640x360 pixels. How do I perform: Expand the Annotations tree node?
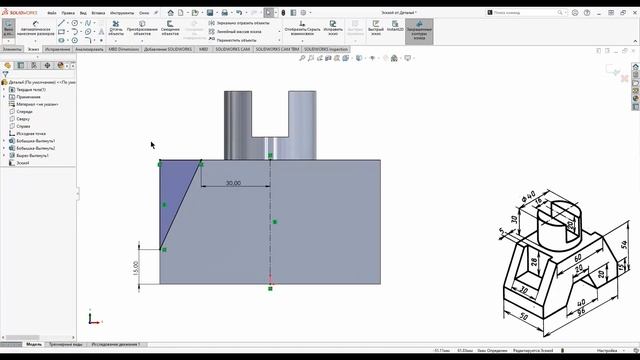pos(4,97)
